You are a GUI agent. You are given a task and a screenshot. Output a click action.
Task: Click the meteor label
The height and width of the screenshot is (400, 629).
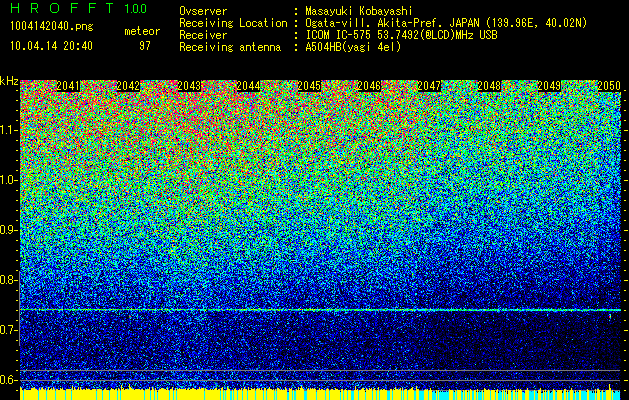[x=142, y=31]
